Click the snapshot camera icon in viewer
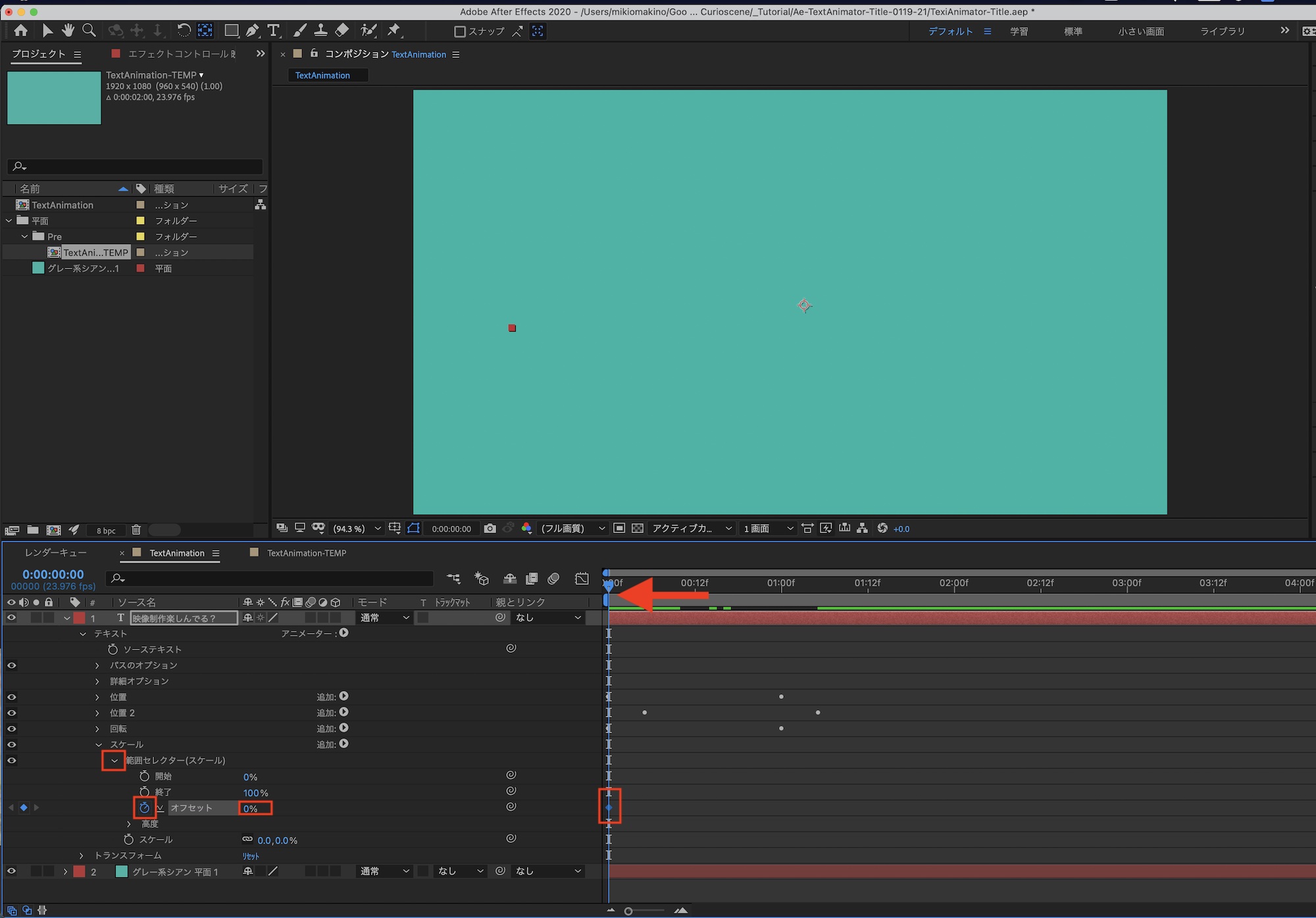Screen dimensions: 1316x918 pos(490,528)
